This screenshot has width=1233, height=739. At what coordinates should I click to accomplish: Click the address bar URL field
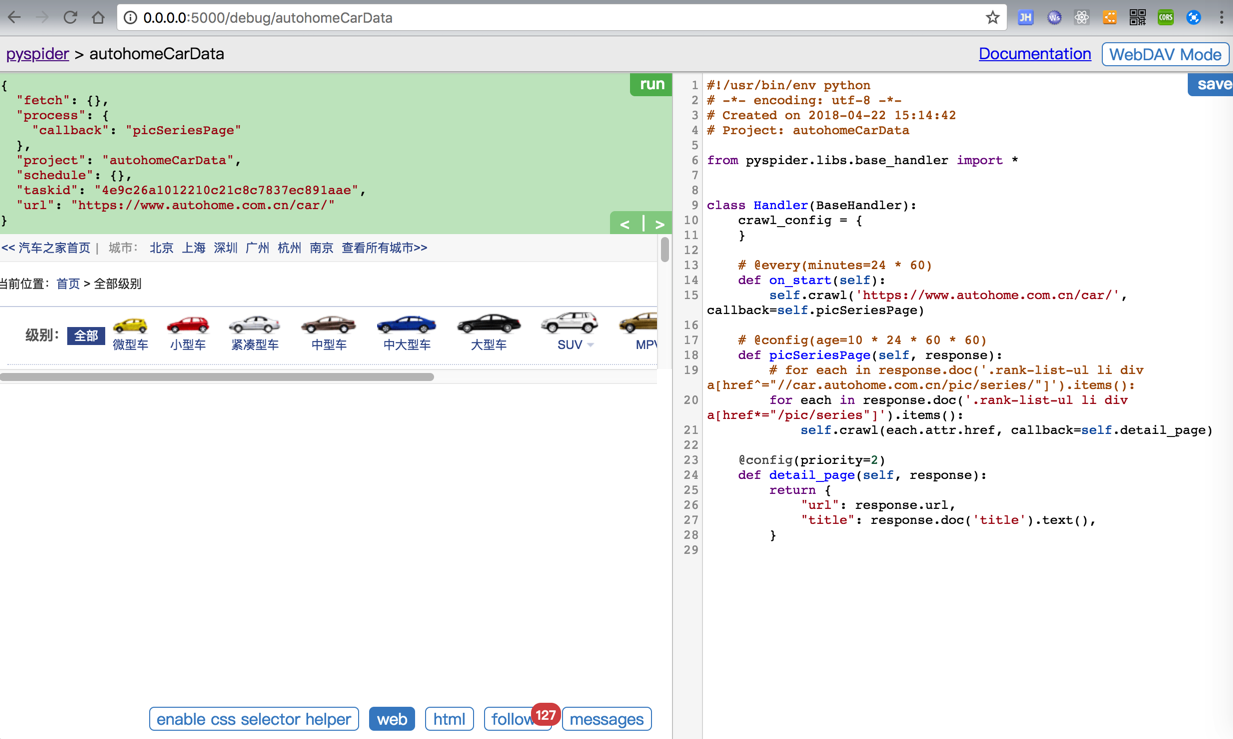pos(560,18)
